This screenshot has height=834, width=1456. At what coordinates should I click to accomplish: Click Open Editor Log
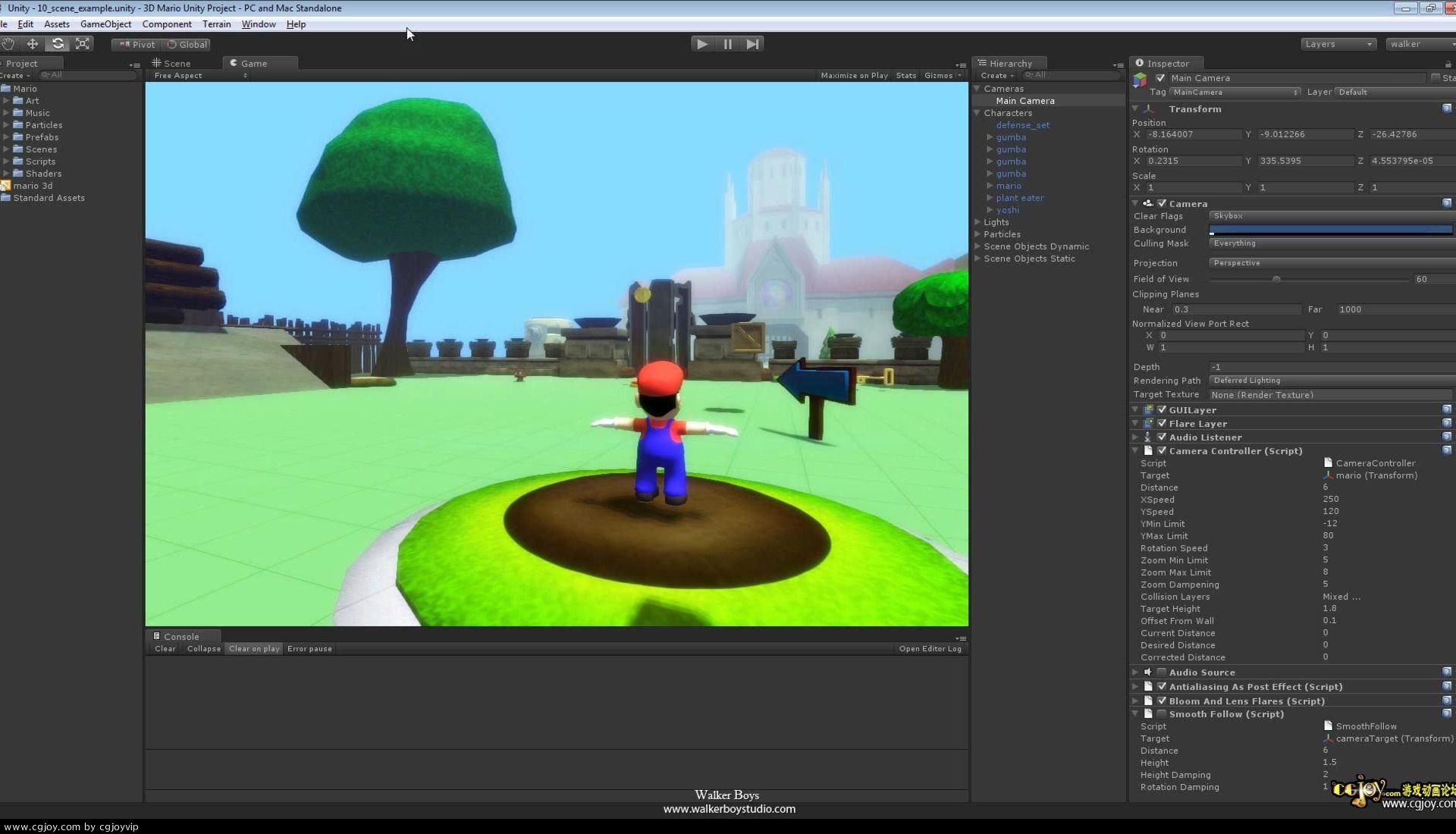(930, 649)
